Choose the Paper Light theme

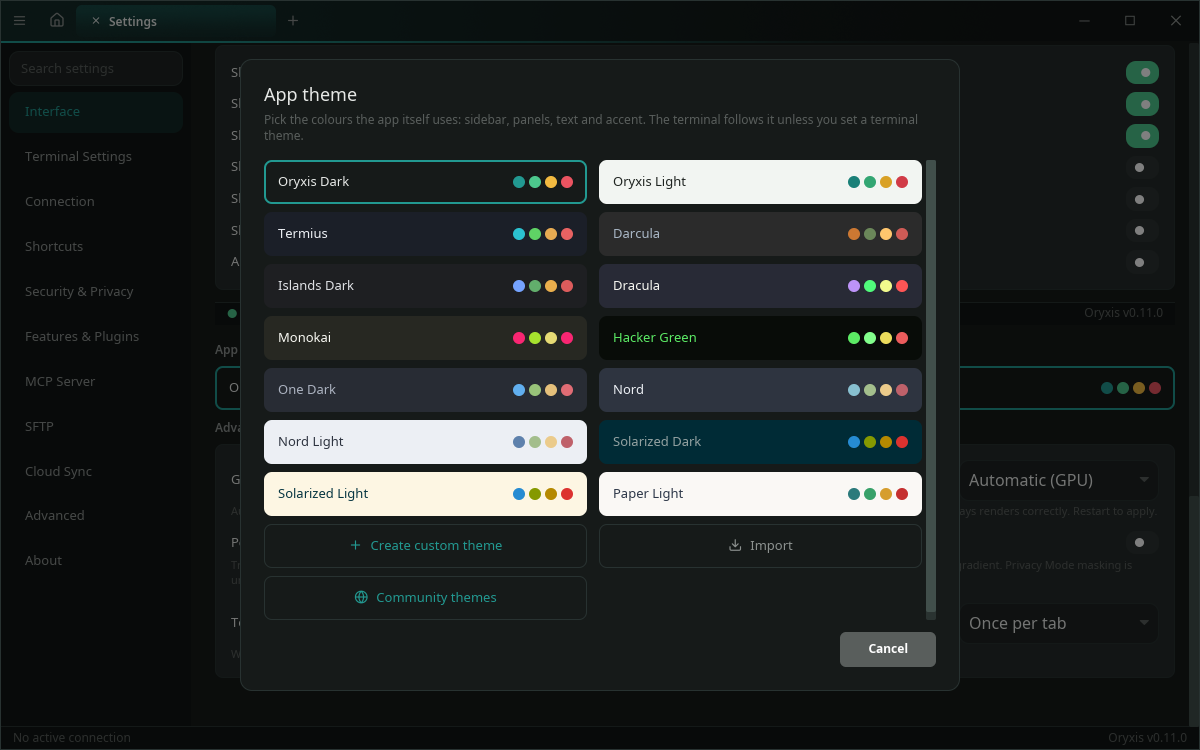[x=760, y=494]
